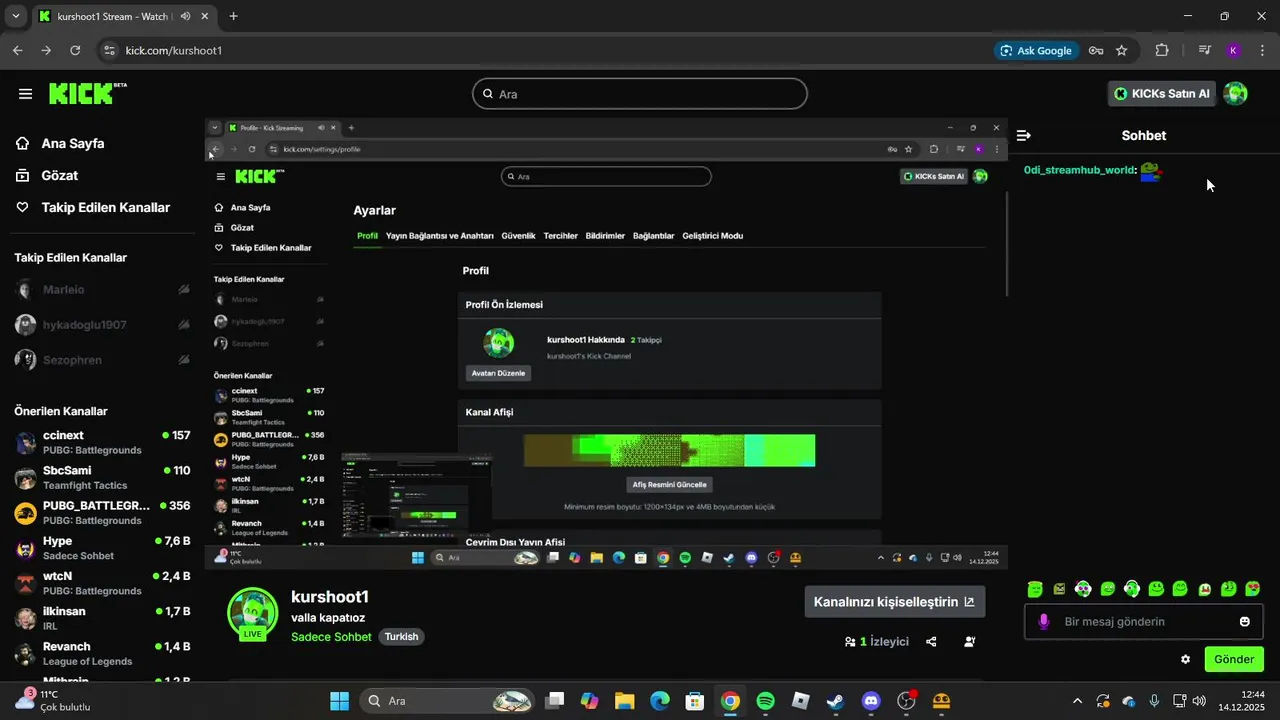This screenshot has width=1280, height=720.
Task: Click the viewers icon beside 1 İzleyici
Action: coord(850,642)
